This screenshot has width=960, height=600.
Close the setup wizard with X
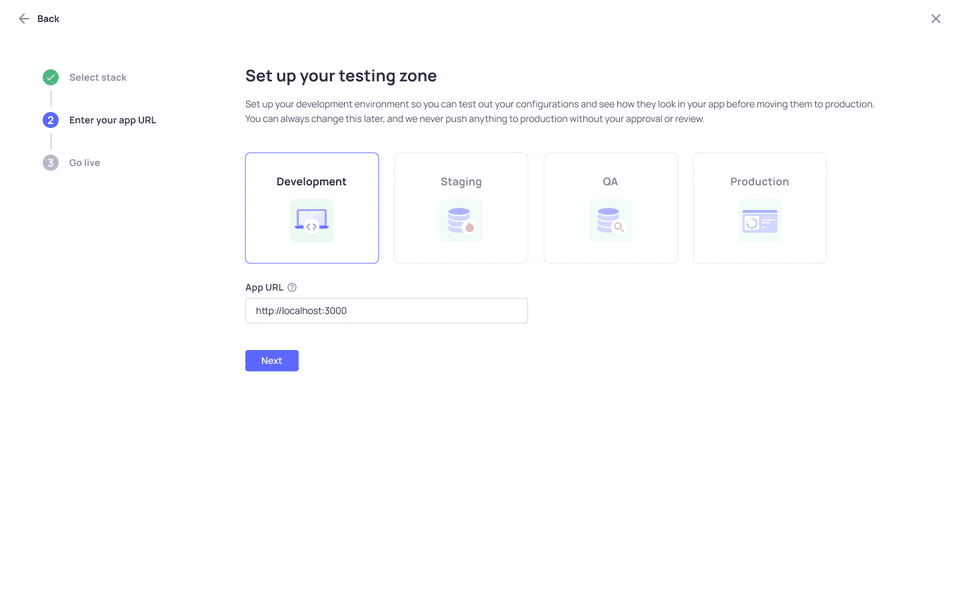[936, 19]
